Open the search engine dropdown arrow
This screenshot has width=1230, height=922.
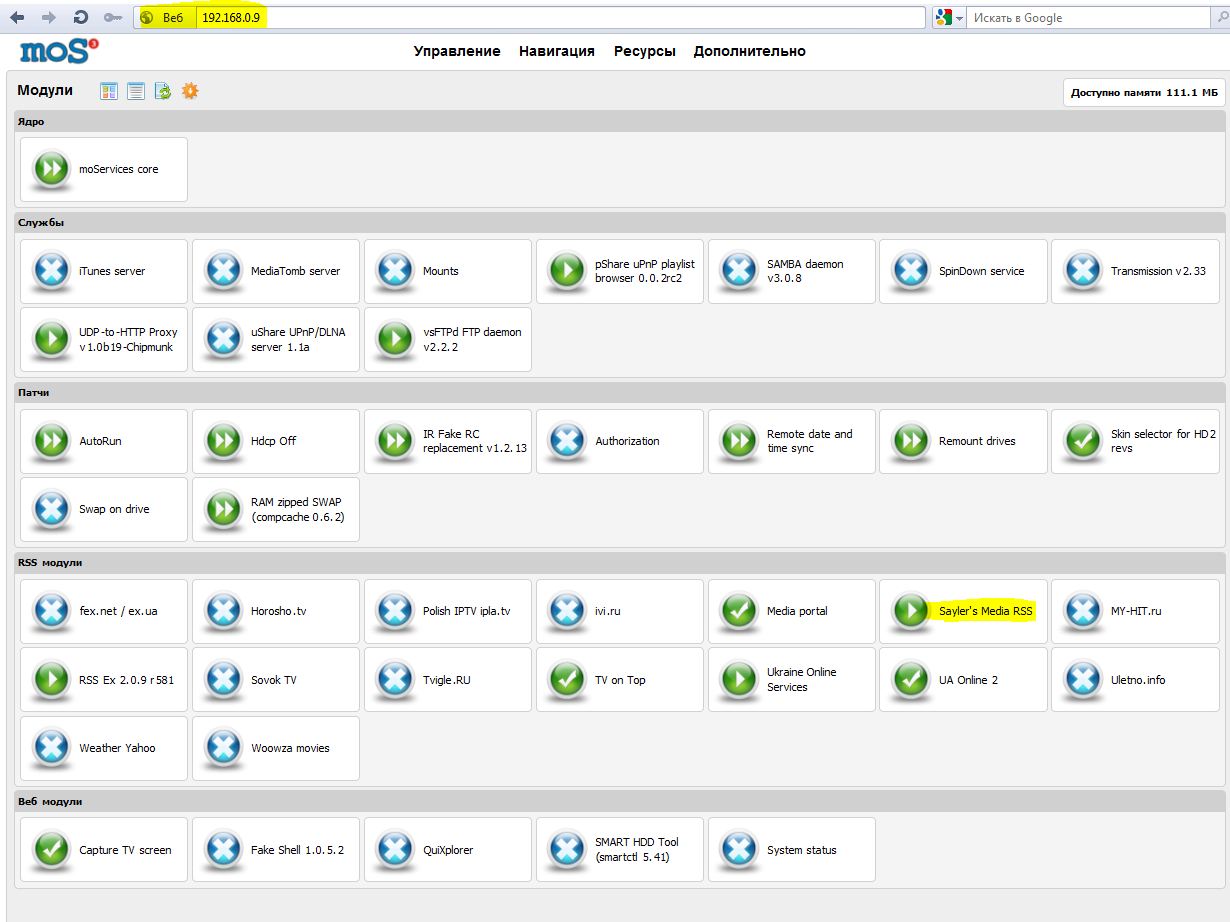tap(959, 18)
